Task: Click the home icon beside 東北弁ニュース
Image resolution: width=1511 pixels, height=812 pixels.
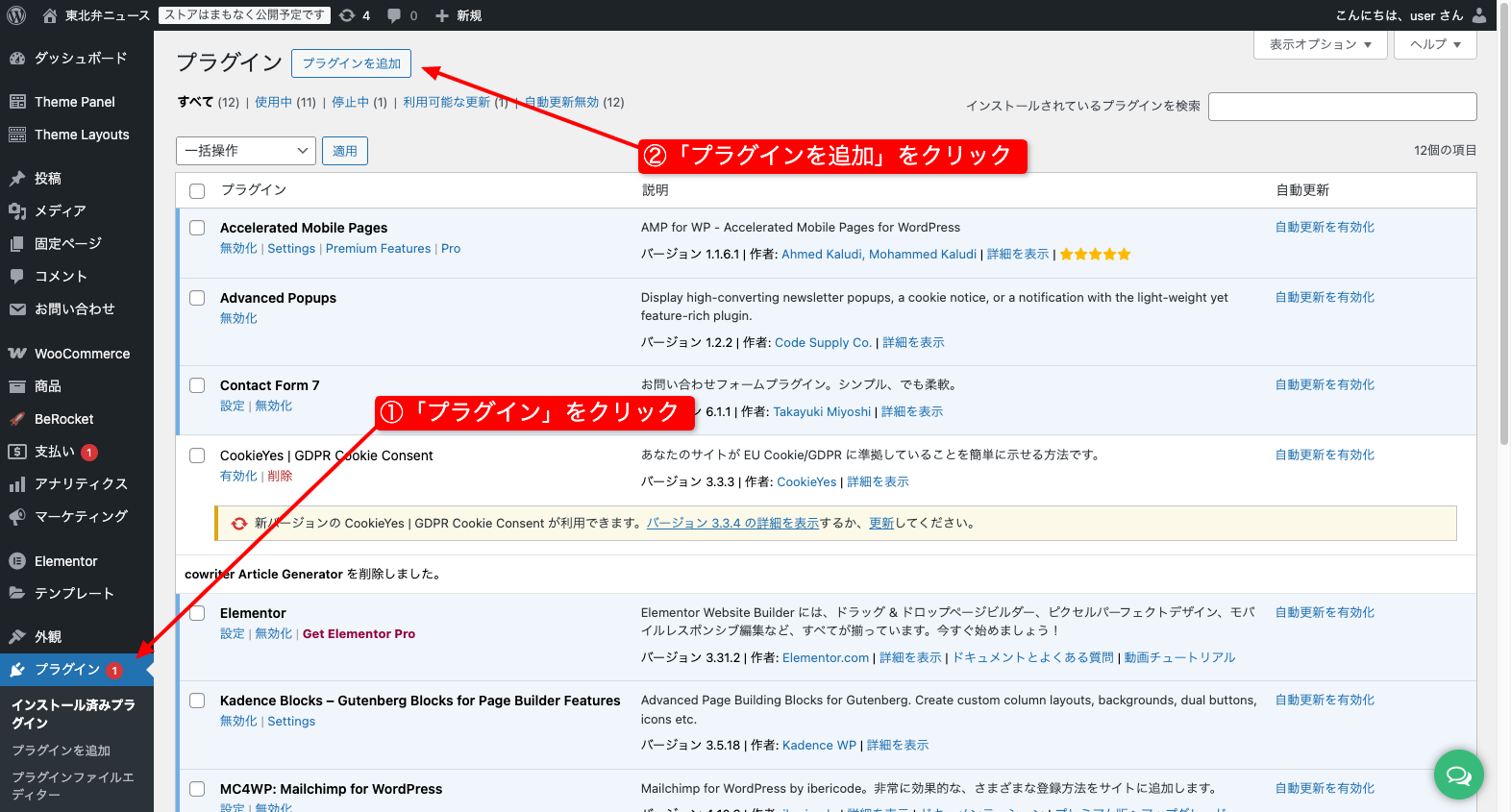Action: click(x=50, y=15)
